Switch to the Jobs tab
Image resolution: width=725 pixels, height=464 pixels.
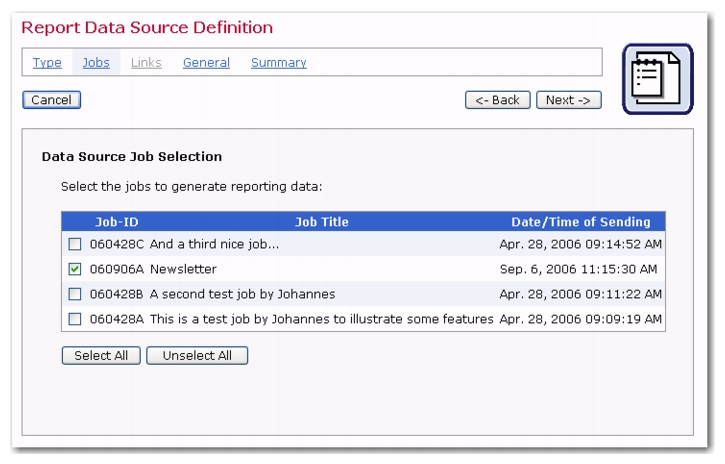96,62
